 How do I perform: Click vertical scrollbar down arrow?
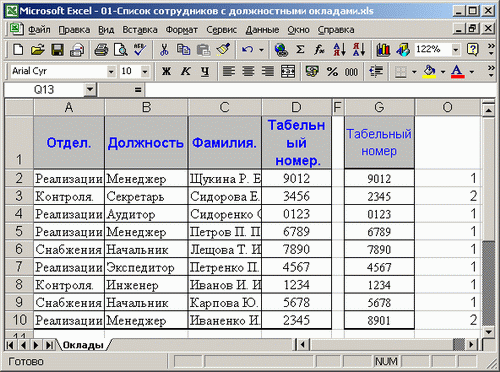(x=489, y=332)
